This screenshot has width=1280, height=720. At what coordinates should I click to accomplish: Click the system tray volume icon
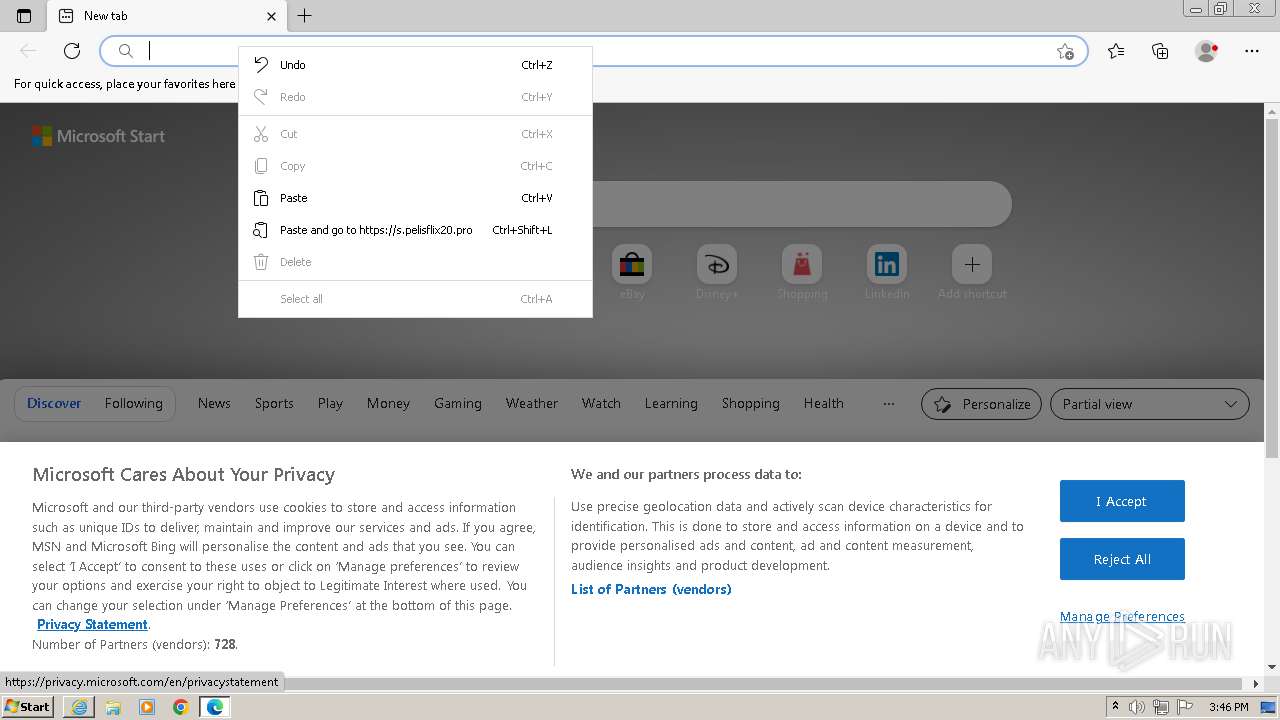(1138, 707)
